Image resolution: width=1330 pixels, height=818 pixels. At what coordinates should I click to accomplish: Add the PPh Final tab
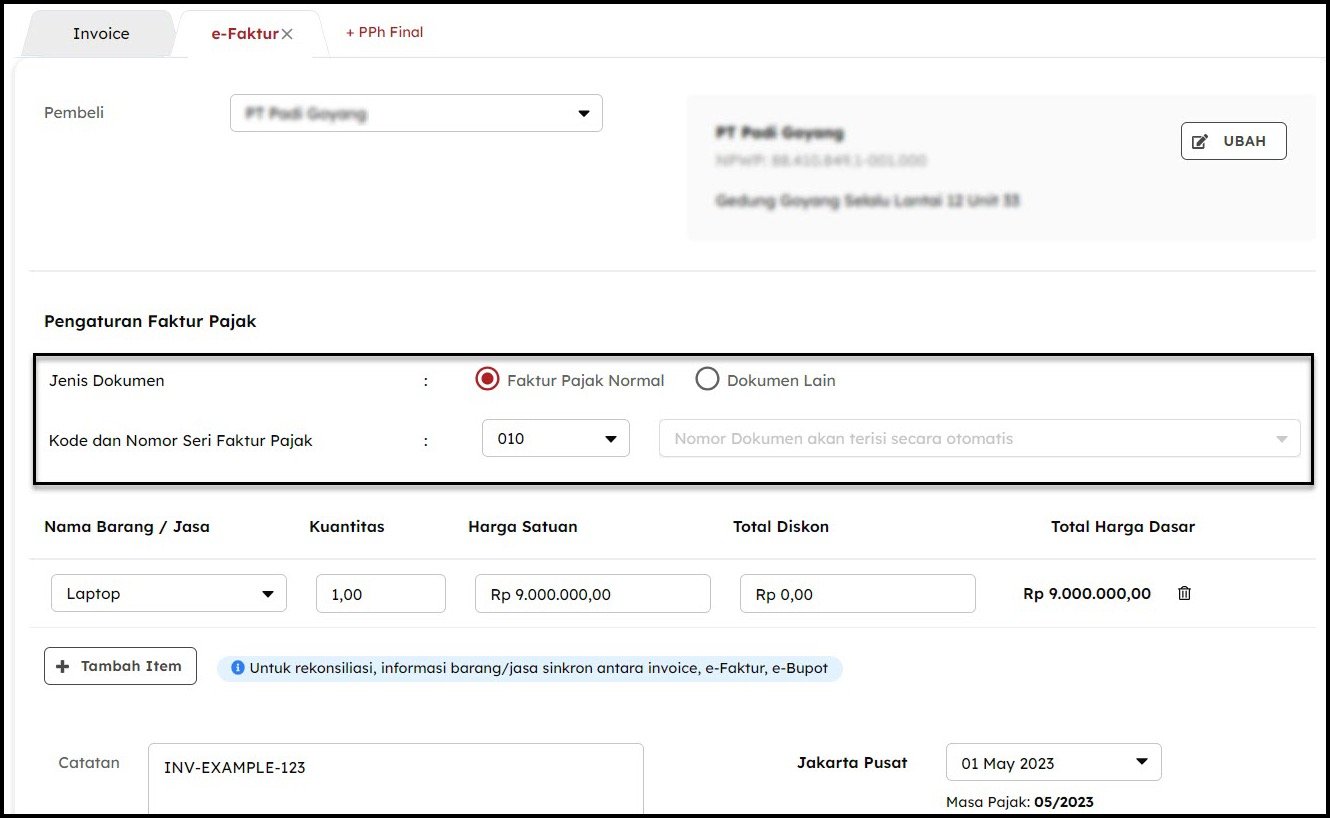pyautogui.click(x=385, y=32)
